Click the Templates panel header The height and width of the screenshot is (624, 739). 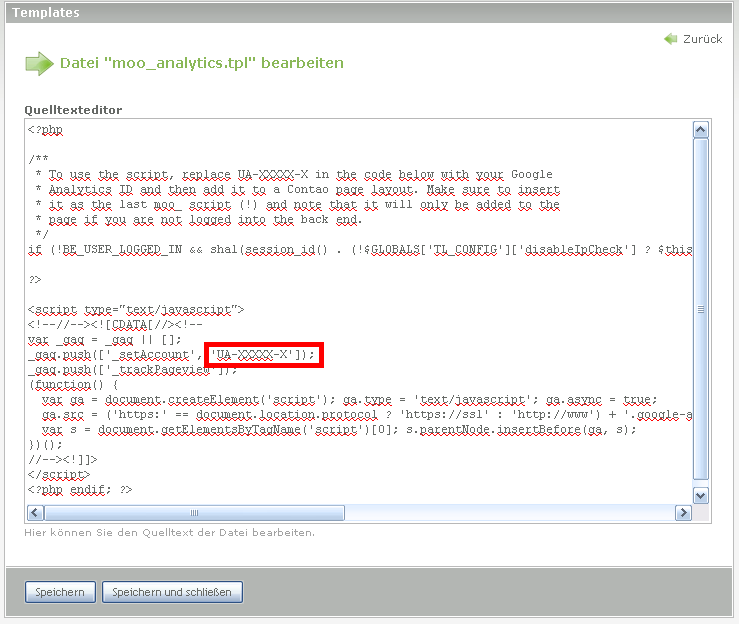click(x=46, y=13)
